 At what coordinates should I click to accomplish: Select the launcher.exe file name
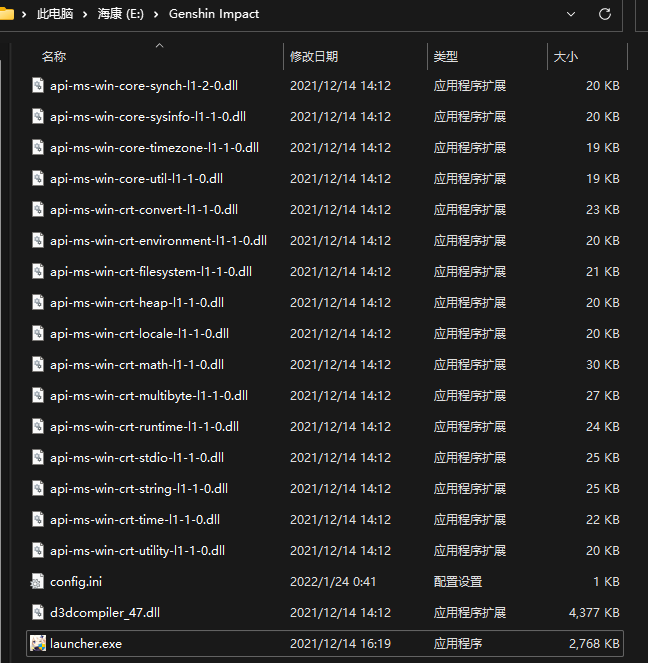point(86,644)
